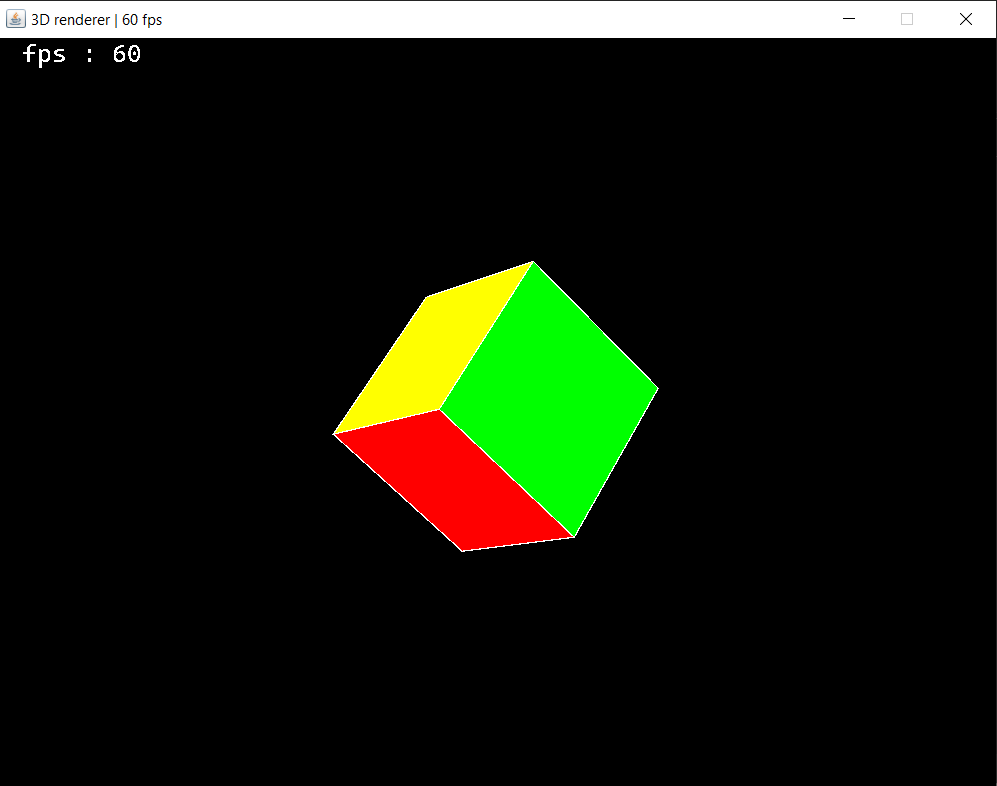Viewport: 997px width, 786px height.
Task: Click the Java icon in the title bar
Action: click(x=15, y=19)
